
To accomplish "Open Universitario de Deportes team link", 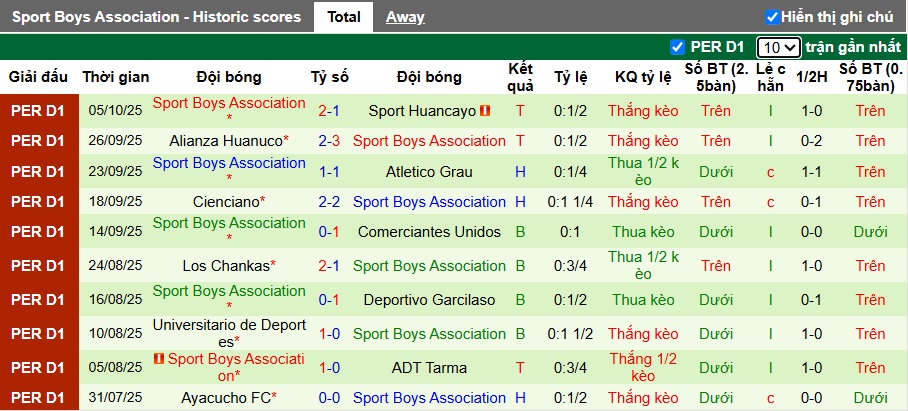I will pos(229,334).
